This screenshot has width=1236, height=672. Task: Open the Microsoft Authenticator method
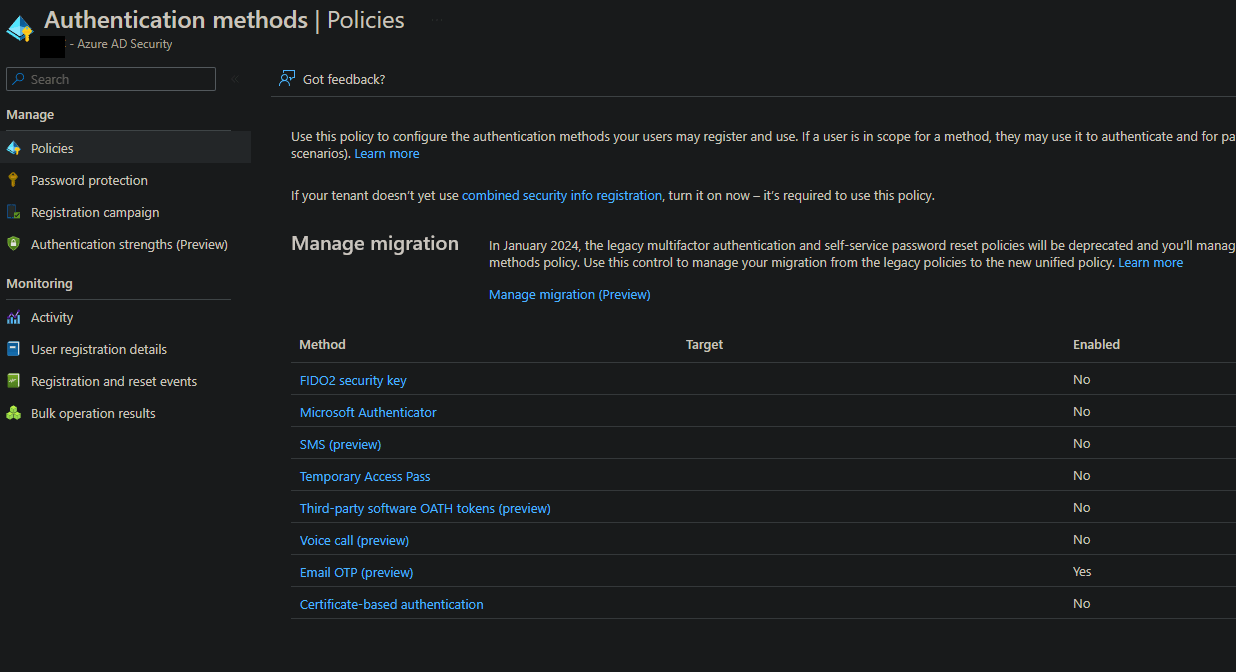(368, 412)
